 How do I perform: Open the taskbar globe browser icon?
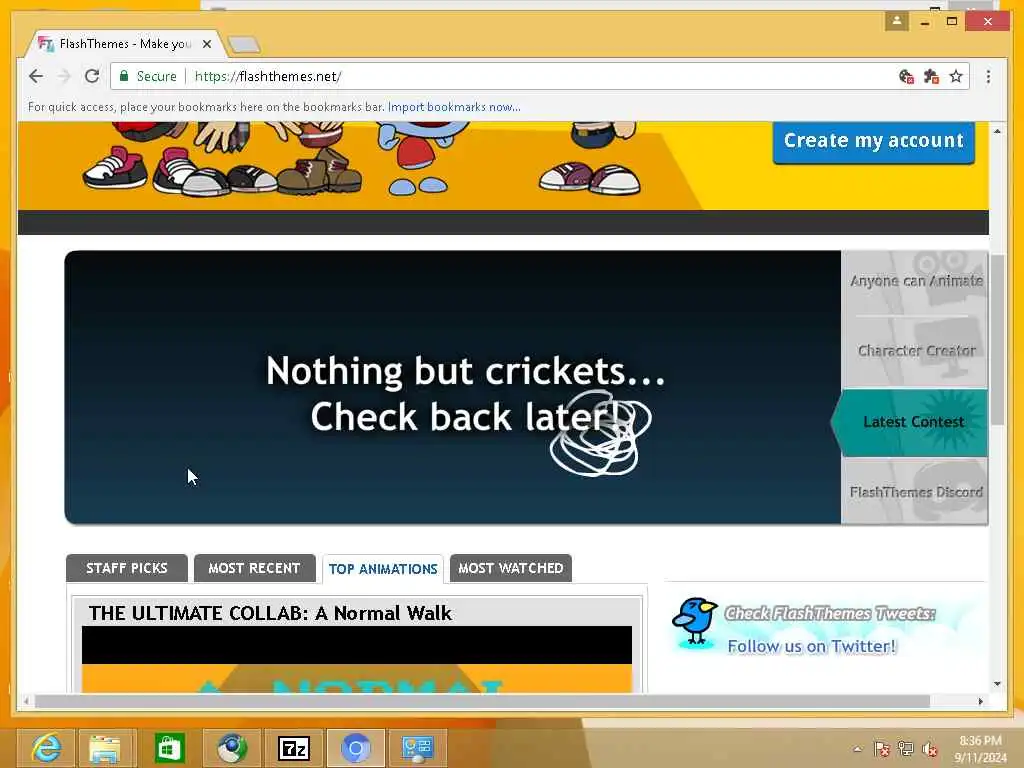(232, 748)
